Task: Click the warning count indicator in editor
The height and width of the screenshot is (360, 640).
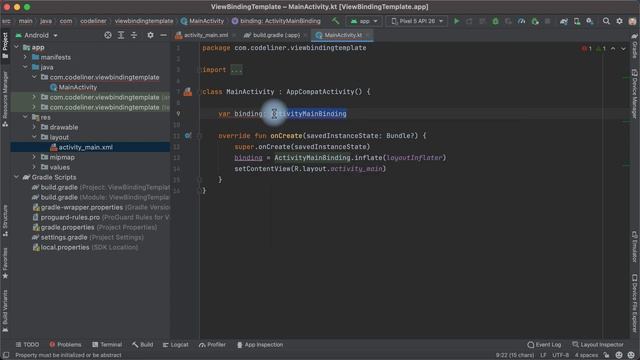Action: pos(600,49)
